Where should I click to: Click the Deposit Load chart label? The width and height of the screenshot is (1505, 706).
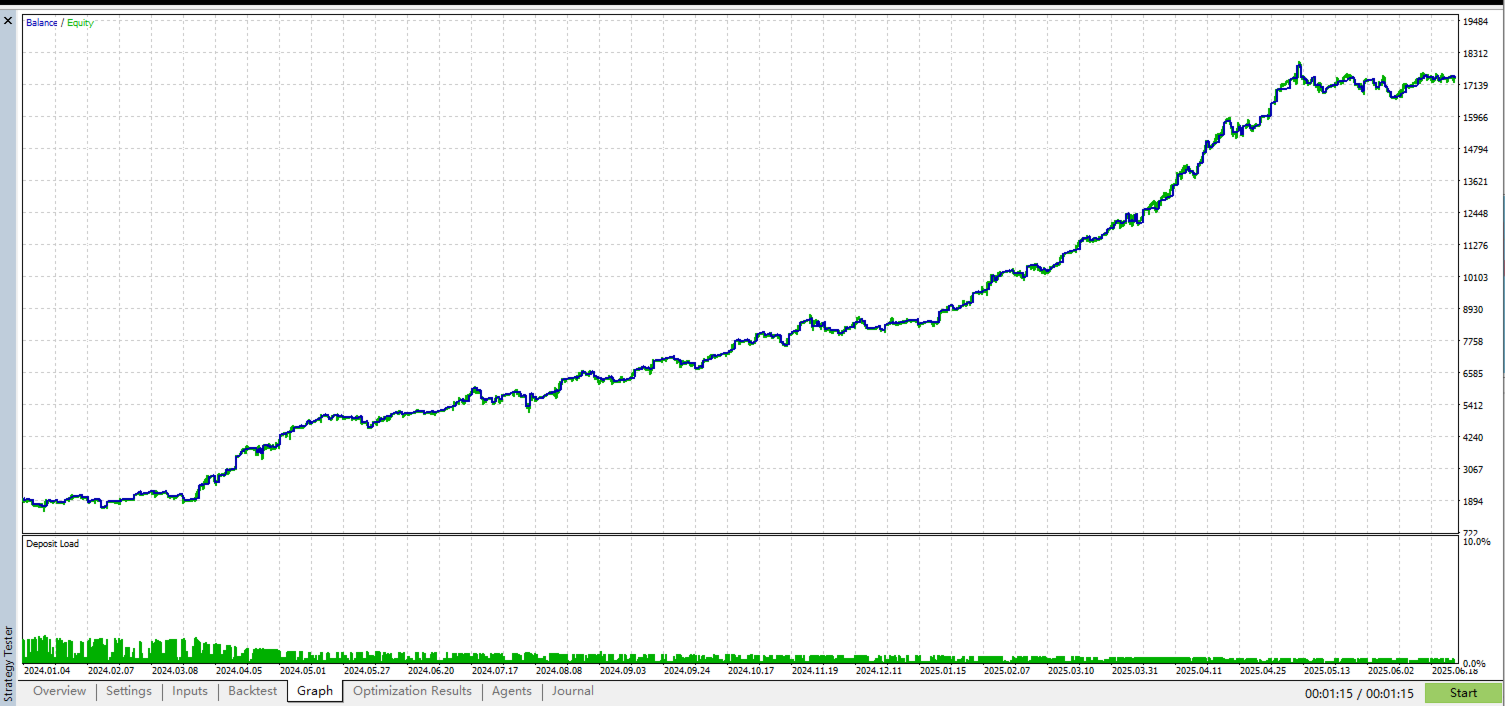point(52,544)
